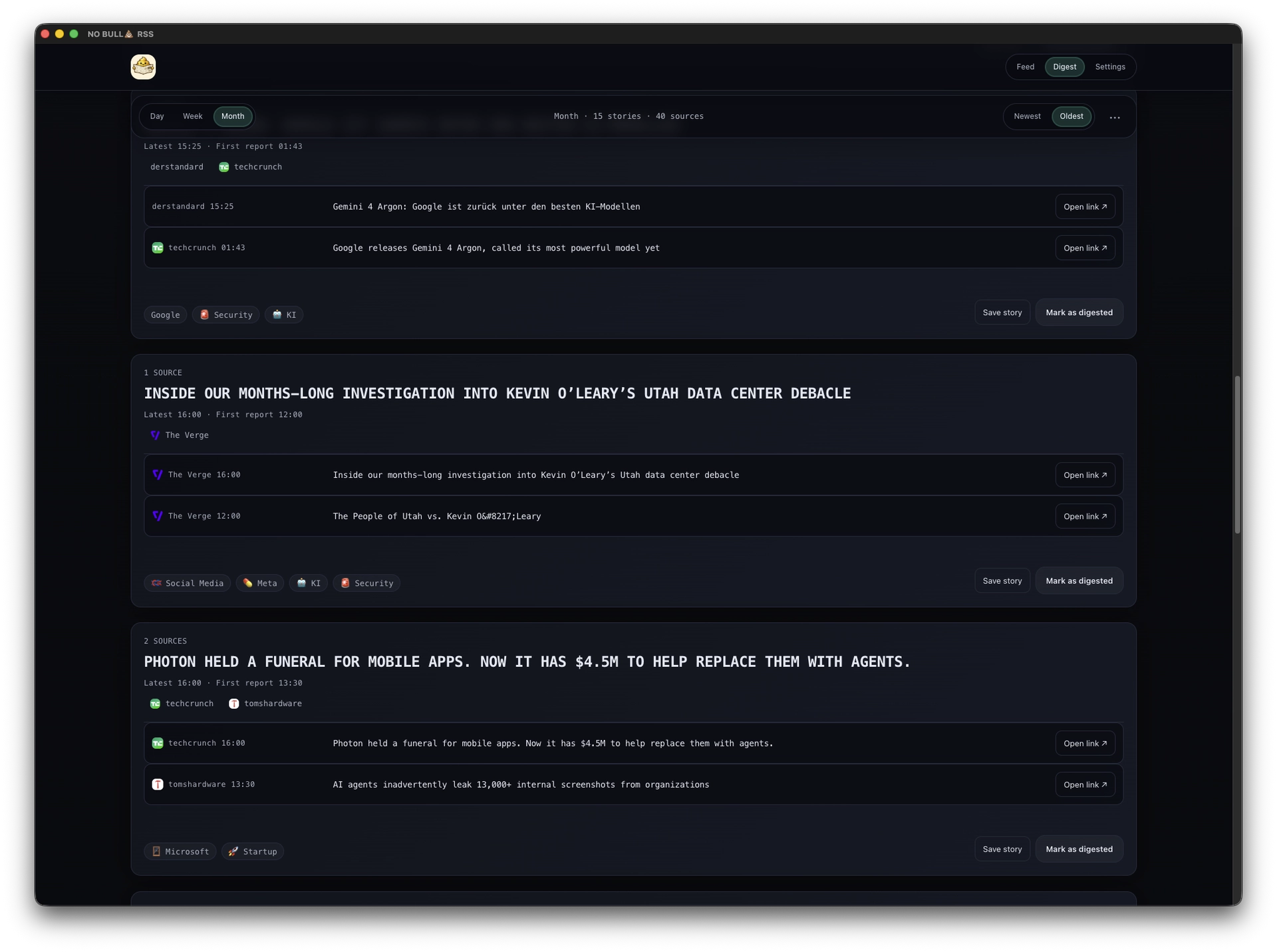Open link for The People of Utah article
This screenshot has height=952, width=1277.
point(1085,516)
